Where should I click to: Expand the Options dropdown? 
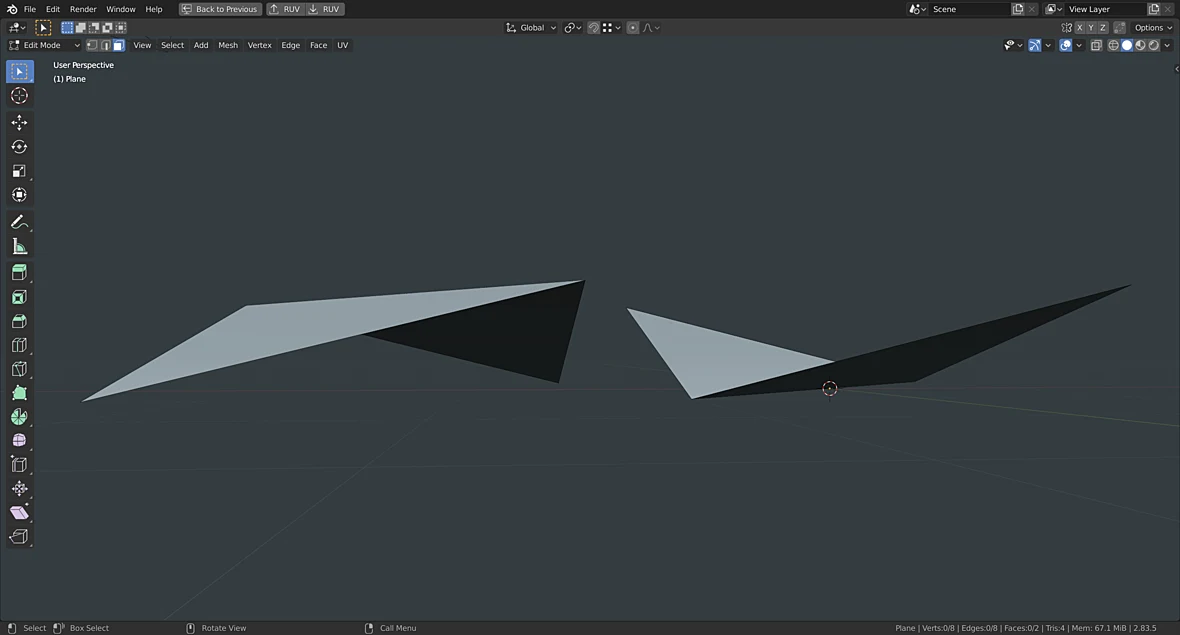coord(1153,28)
